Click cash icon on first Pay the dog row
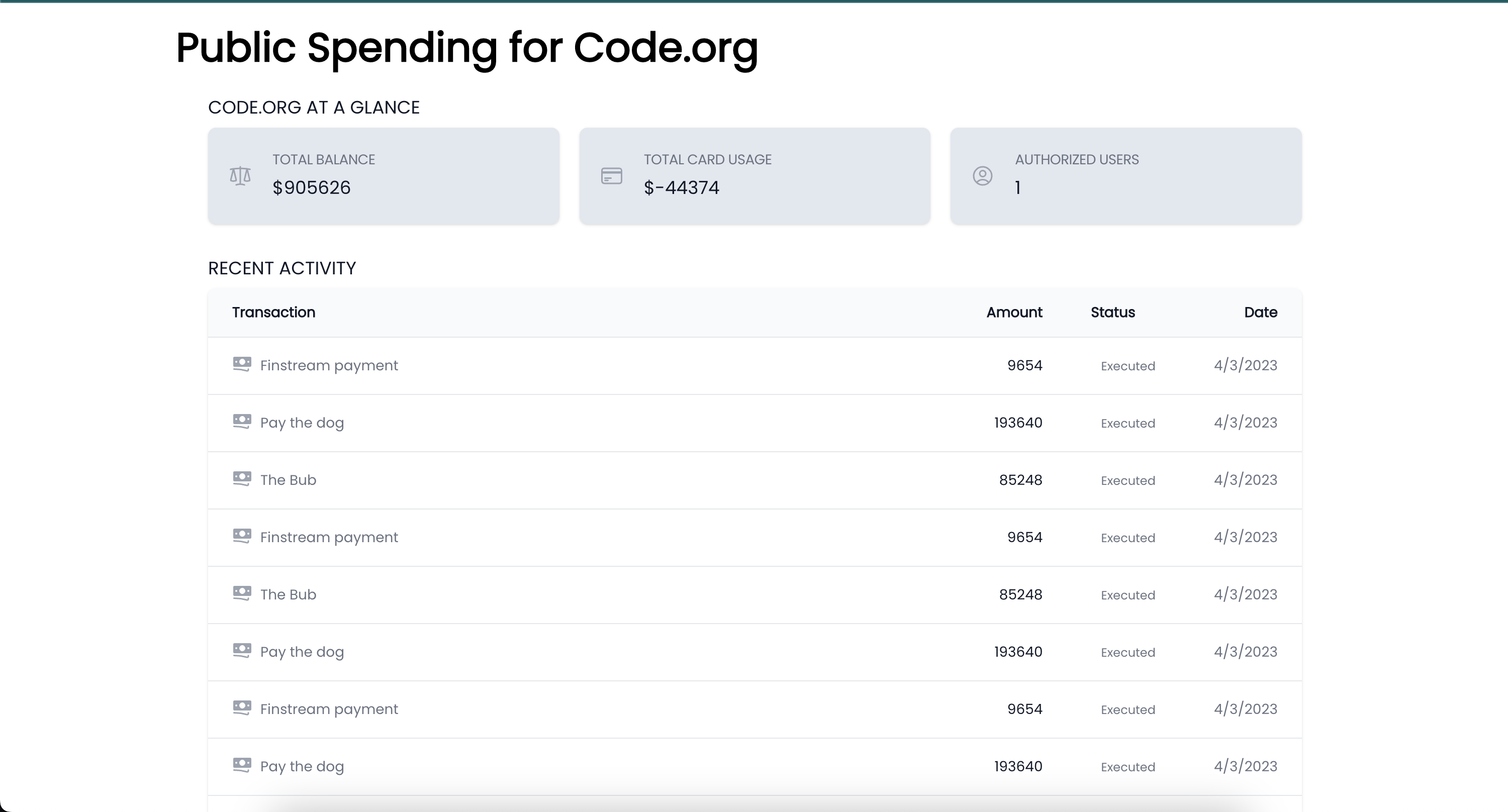 tap(242, 422)
